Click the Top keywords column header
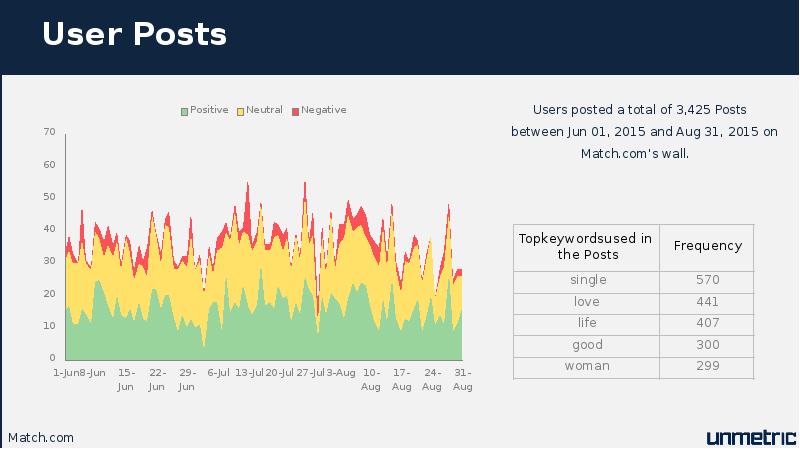The image size is (800, 449). pos(586,247)
